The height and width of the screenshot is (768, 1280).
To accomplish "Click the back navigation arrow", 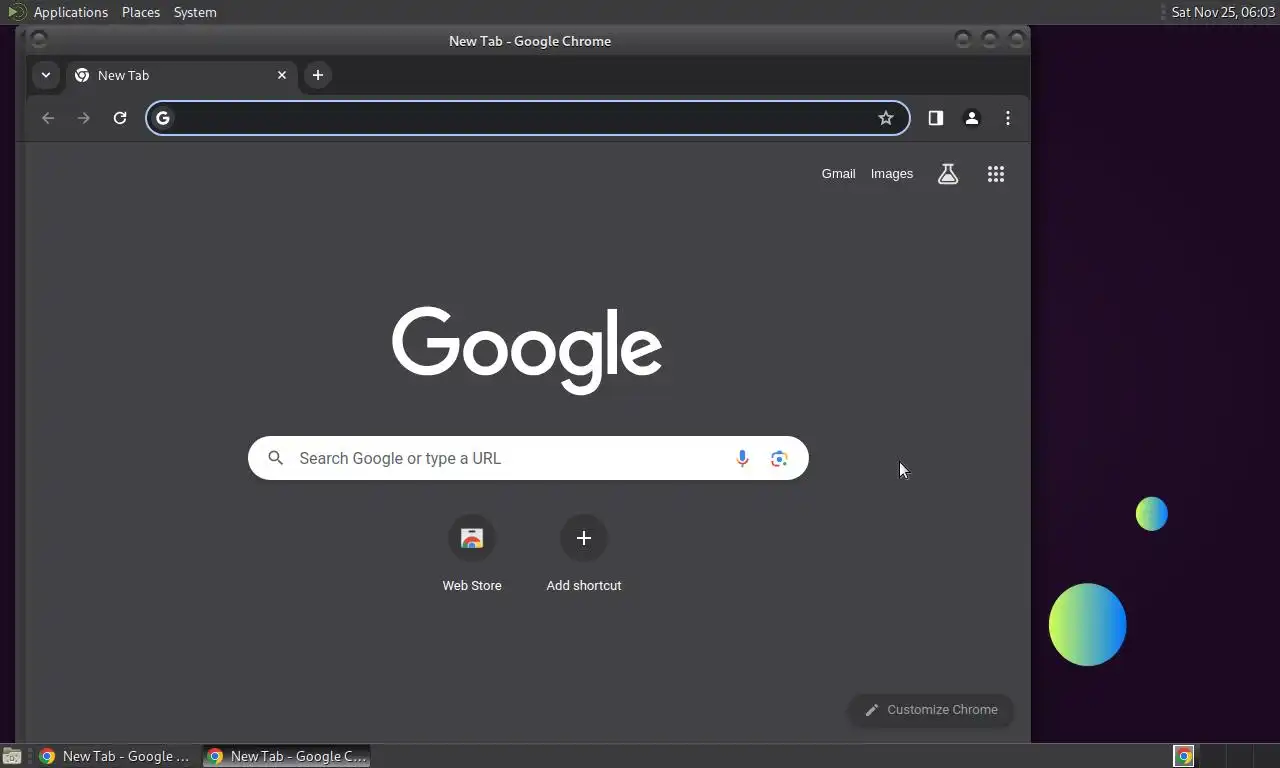I will coord(48,118).
